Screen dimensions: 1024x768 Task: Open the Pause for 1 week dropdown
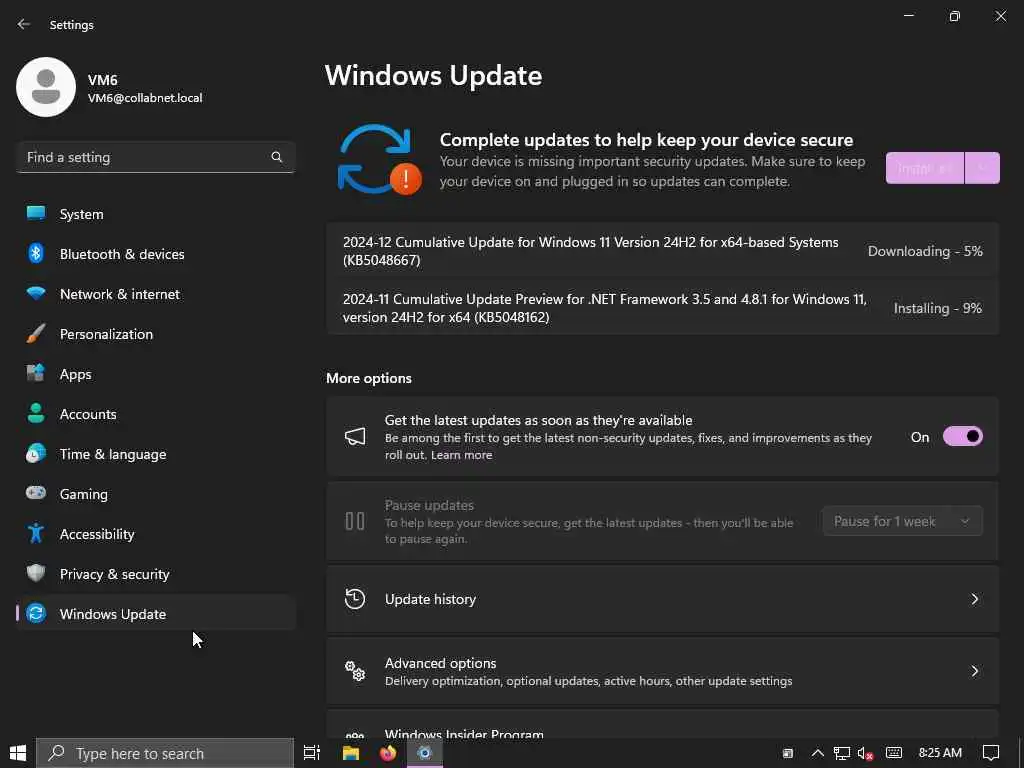[903, 521]
